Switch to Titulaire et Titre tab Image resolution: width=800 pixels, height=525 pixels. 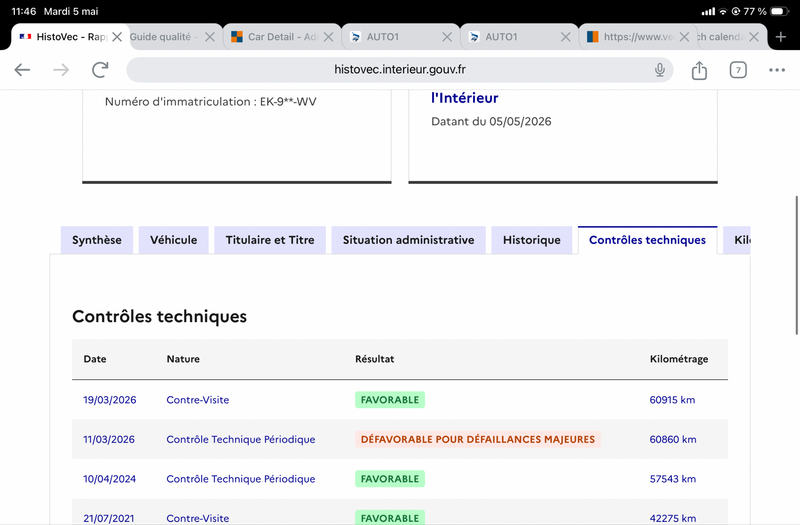[270, 240]
